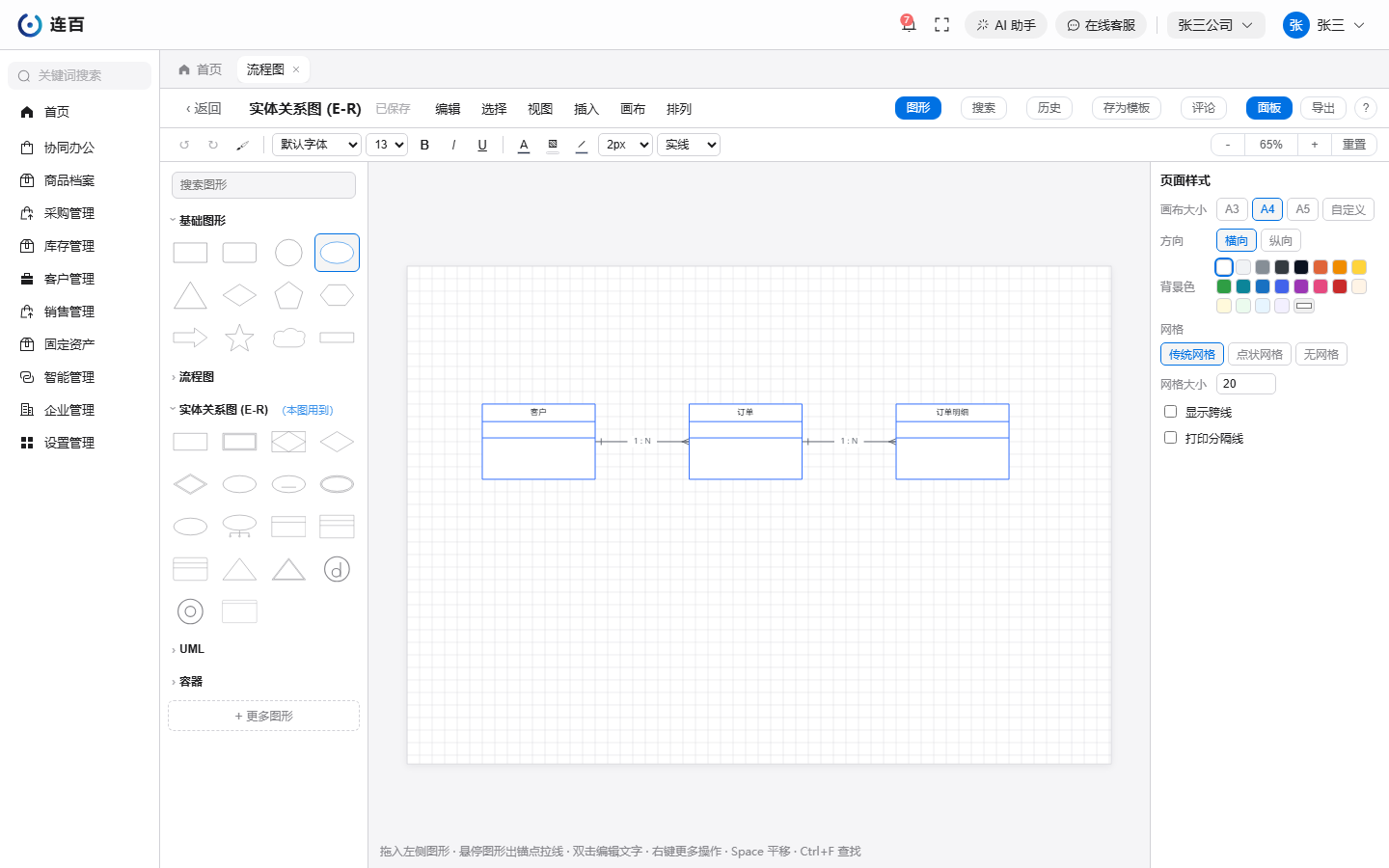The width and height of the screenshot is (1389, 868).
Task: Click the 存为模板 button
Action: click(x=1127, y=108)
